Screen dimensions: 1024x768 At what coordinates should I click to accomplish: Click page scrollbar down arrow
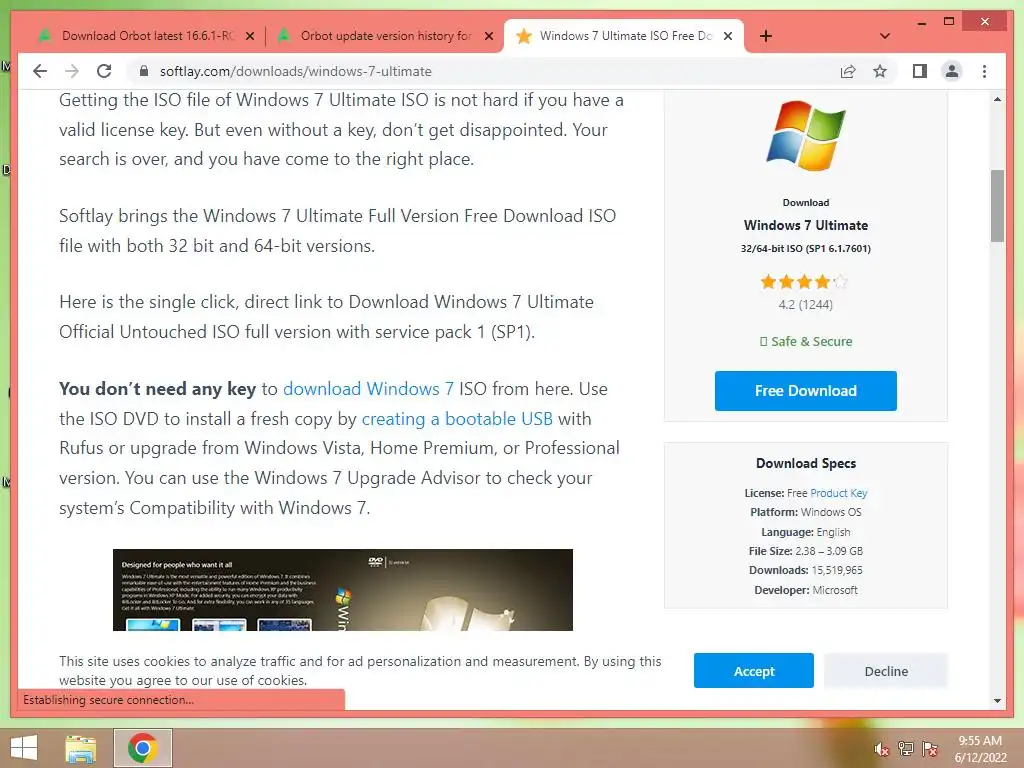click(997, 701)
